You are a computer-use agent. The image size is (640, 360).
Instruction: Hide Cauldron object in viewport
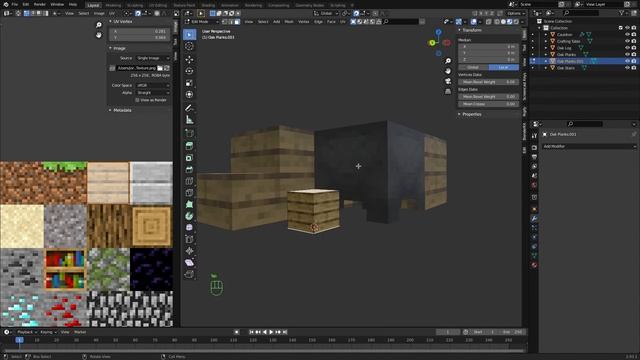coord(627,35)
